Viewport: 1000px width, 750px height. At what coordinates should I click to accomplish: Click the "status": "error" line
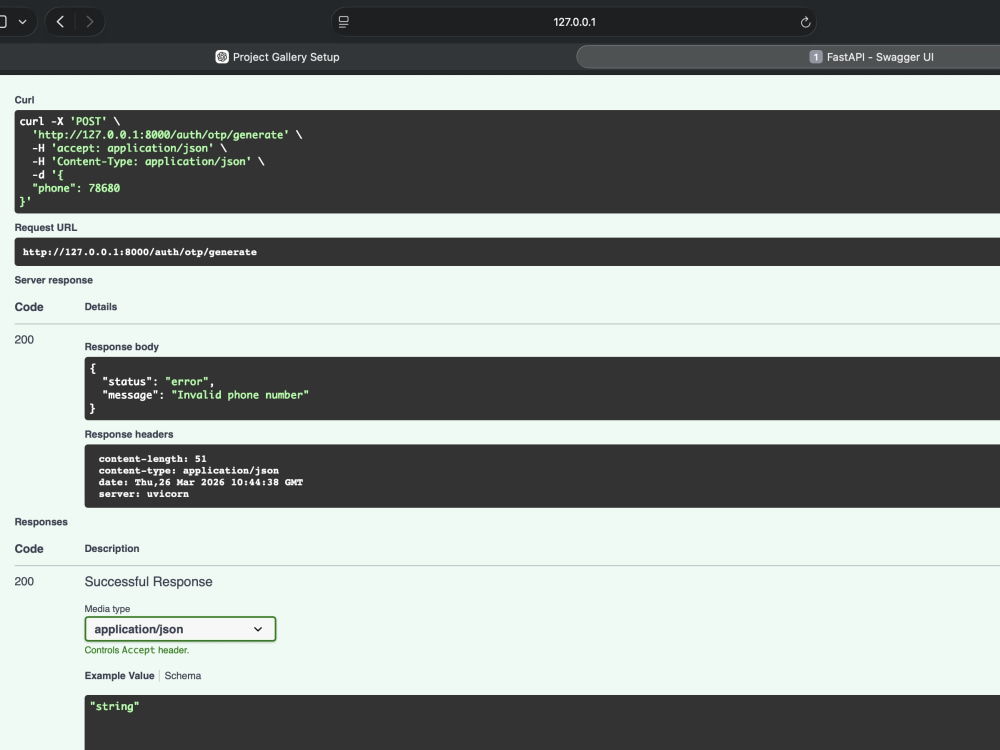tap(158, 381)
